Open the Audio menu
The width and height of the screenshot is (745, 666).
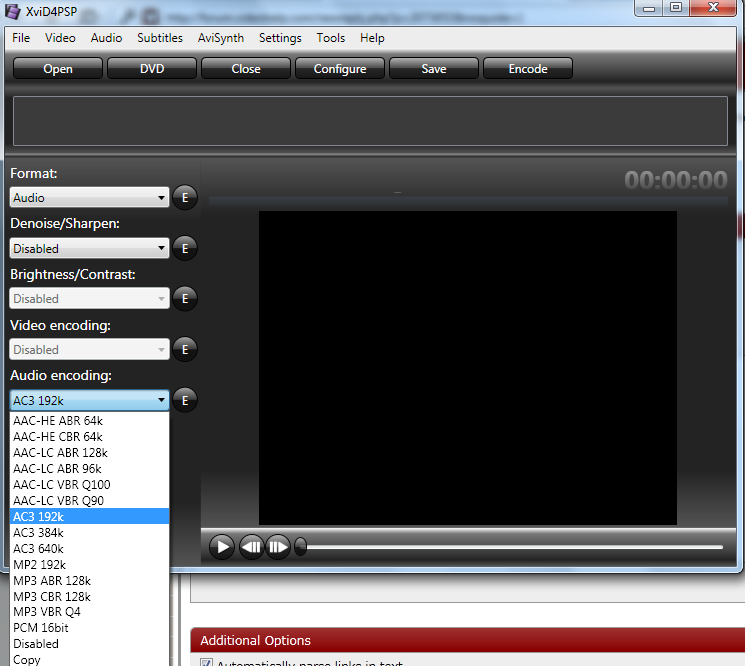(106, 38)
